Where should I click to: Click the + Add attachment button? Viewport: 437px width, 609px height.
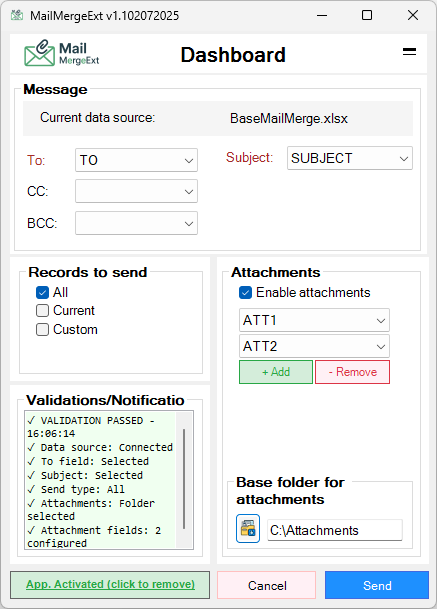click(x=276, y=372)
